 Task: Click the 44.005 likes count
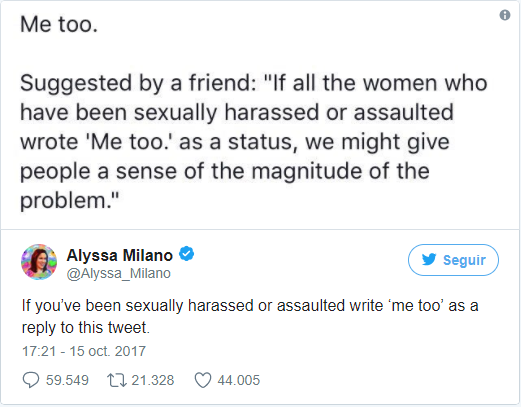click(239, 380)
